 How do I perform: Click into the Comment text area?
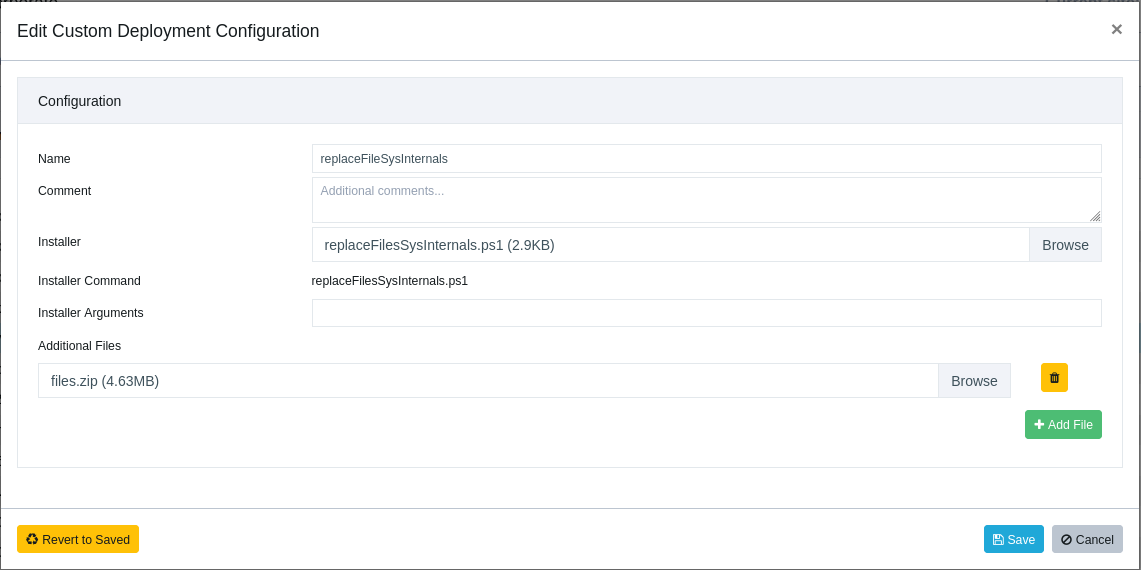[x=707, y=199]
